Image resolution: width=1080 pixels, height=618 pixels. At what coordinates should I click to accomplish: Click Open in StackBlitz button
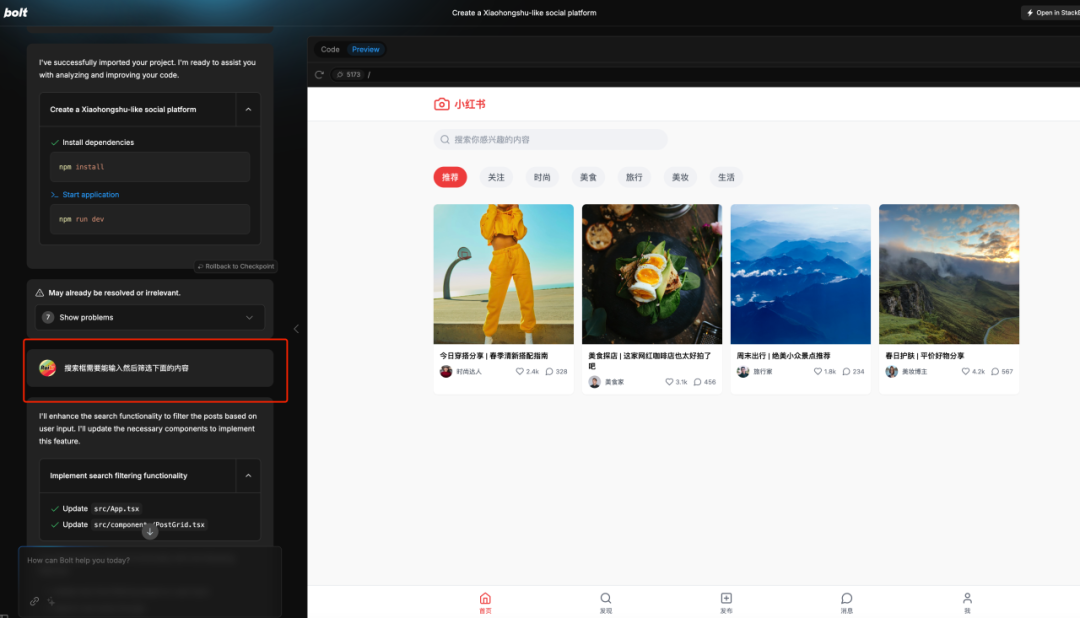tap(1051, 12)
